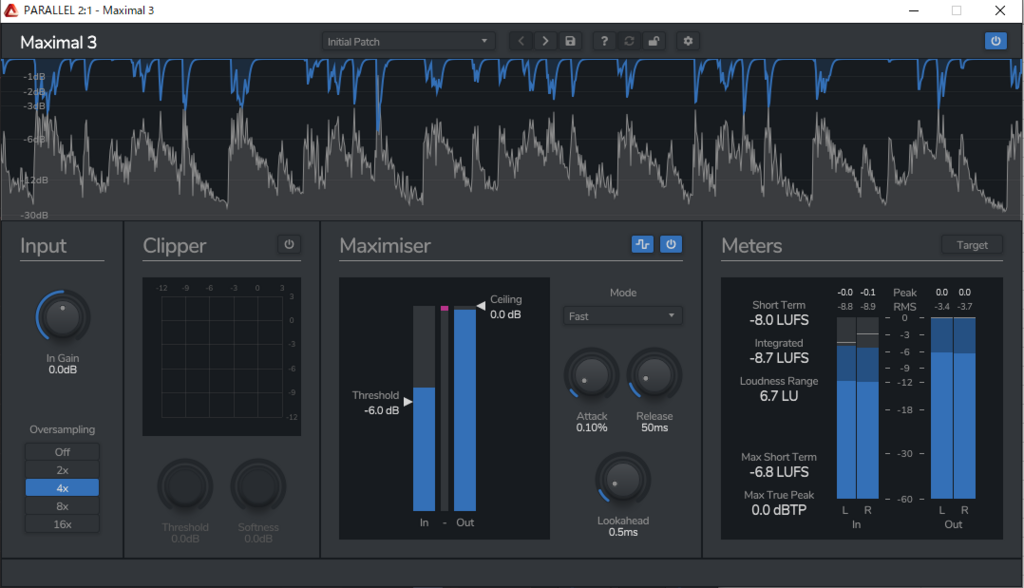
Task: Click the Clipper Threshold knob
Action: click(x=185, y=486)
